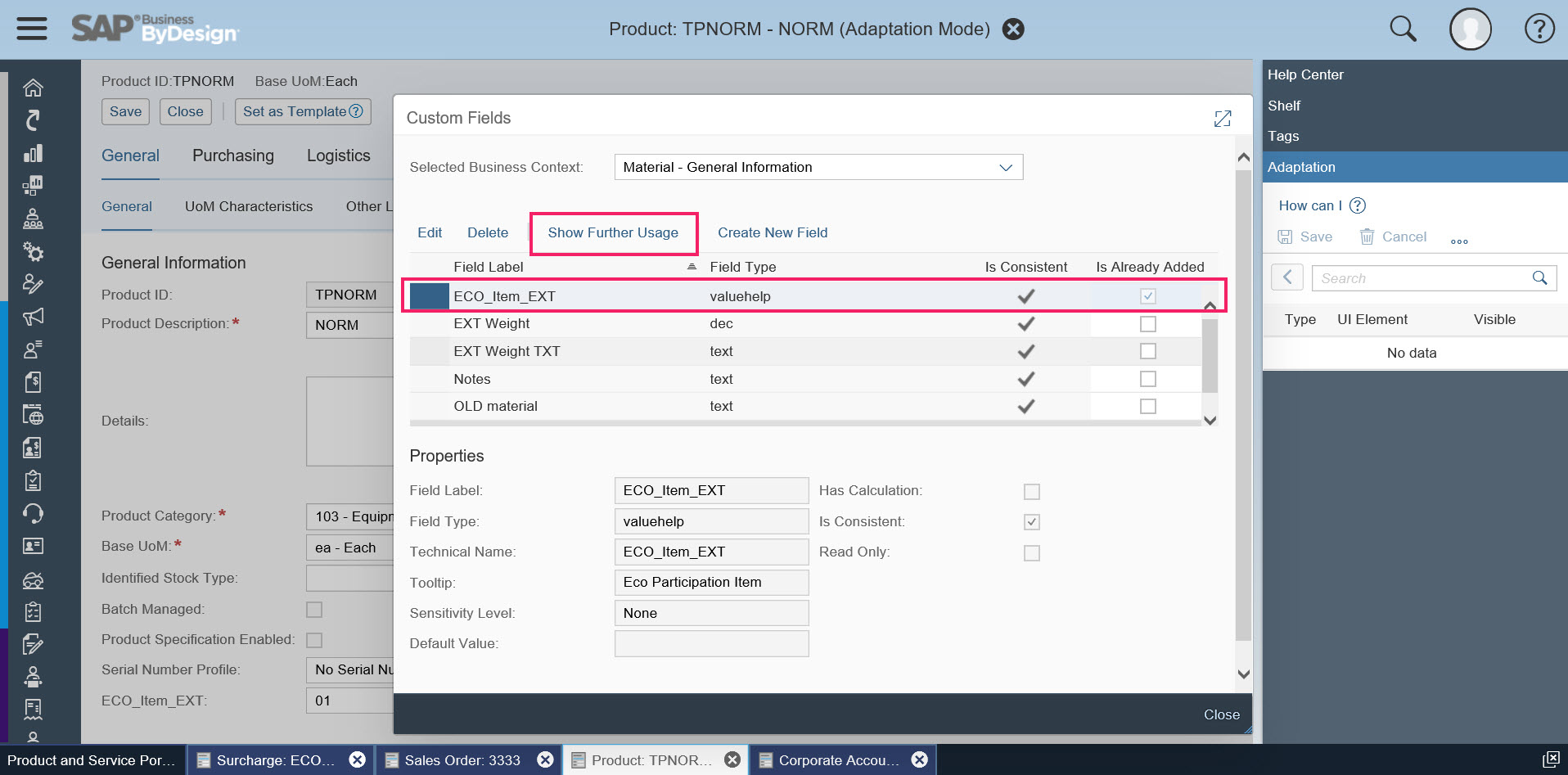This screenshot has height=775, width=1568.
Task: Switch to the Logistics tab
Action: point(339,155)
